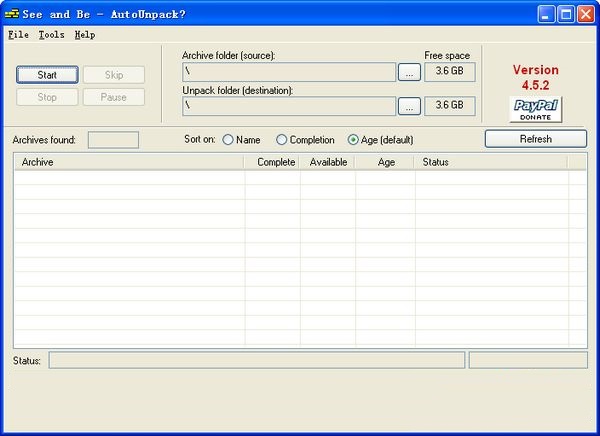
Task: Click the Status column header
Action: click(490, 162)
